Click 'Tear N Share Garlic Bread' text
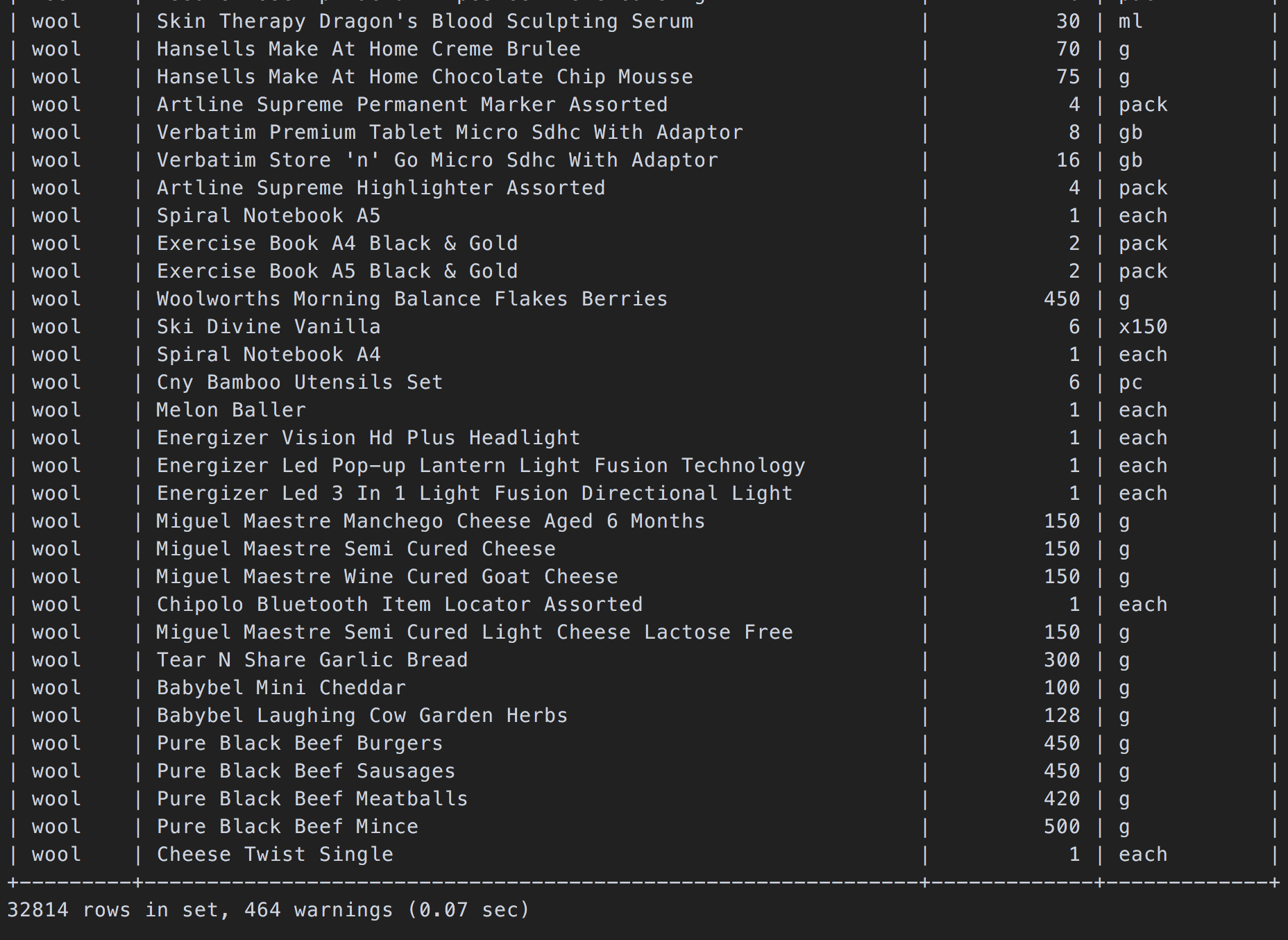Image resolution: width=1288 pixels, height=940 pixels. tap(312, 660)
